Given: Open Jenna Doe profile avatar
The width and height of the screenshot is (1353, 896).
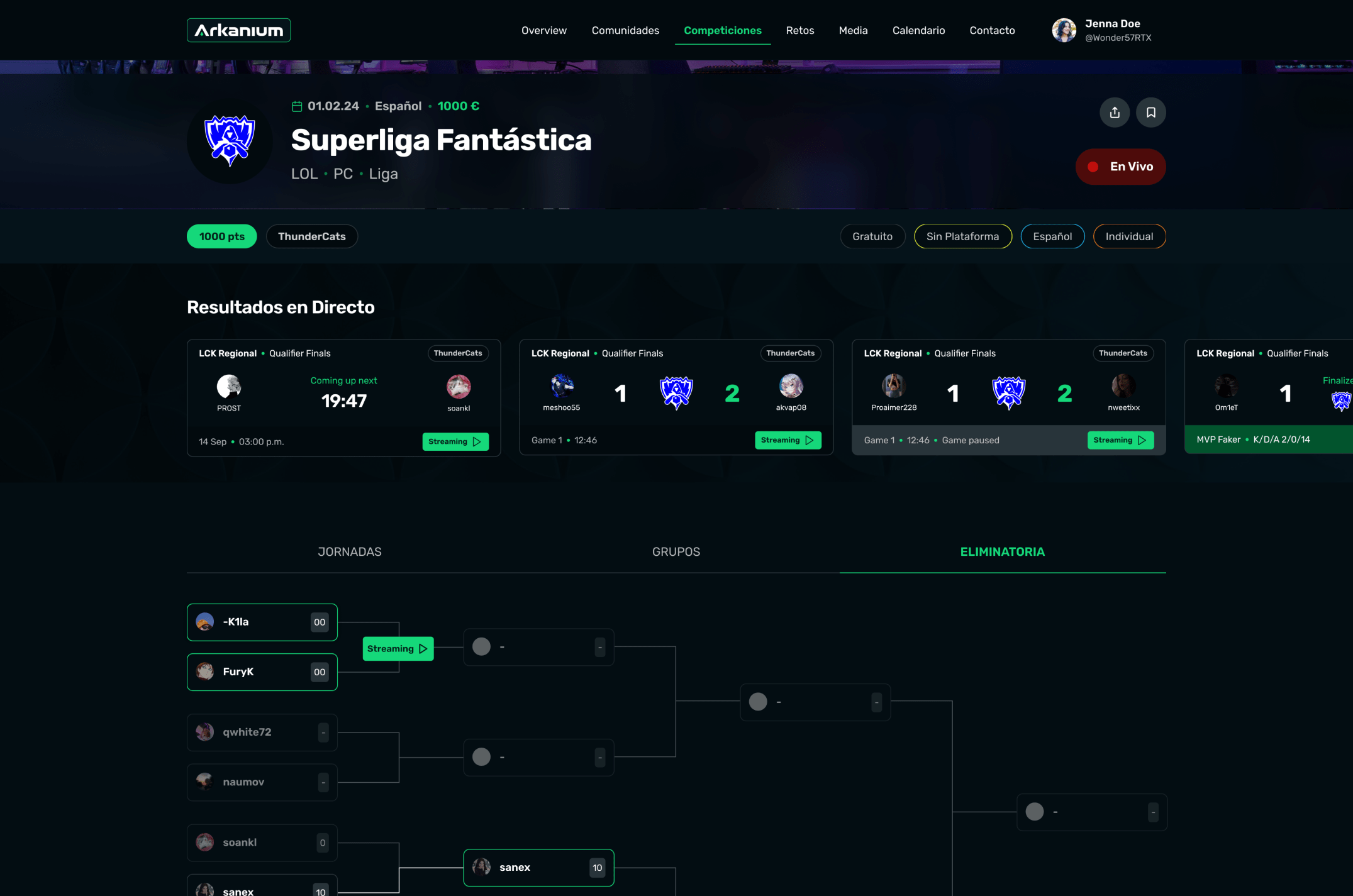Looking at the screenshot, I should (x=1064, y=30).
